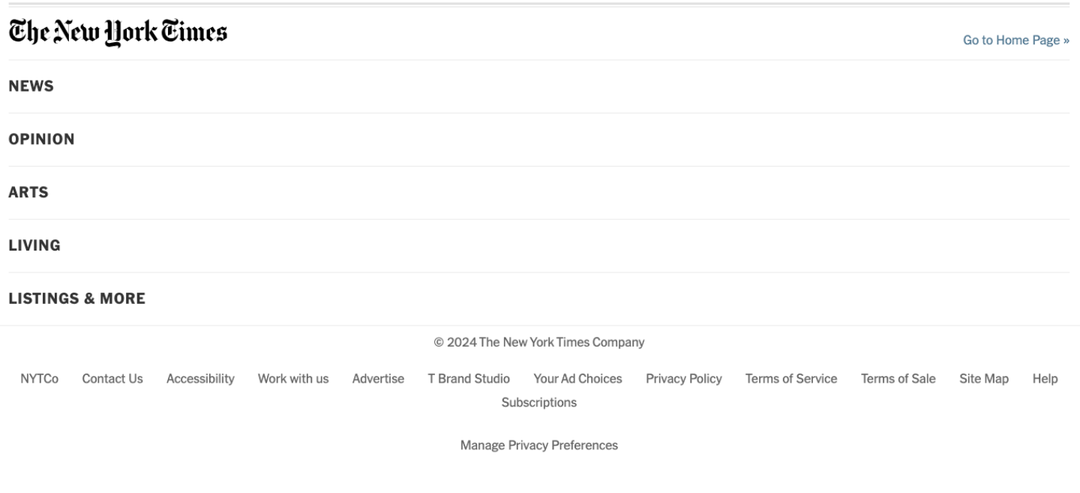This screenshot has height=493, width=1080.
Task: Open the Contact Us link
Action: pos(112,379)
